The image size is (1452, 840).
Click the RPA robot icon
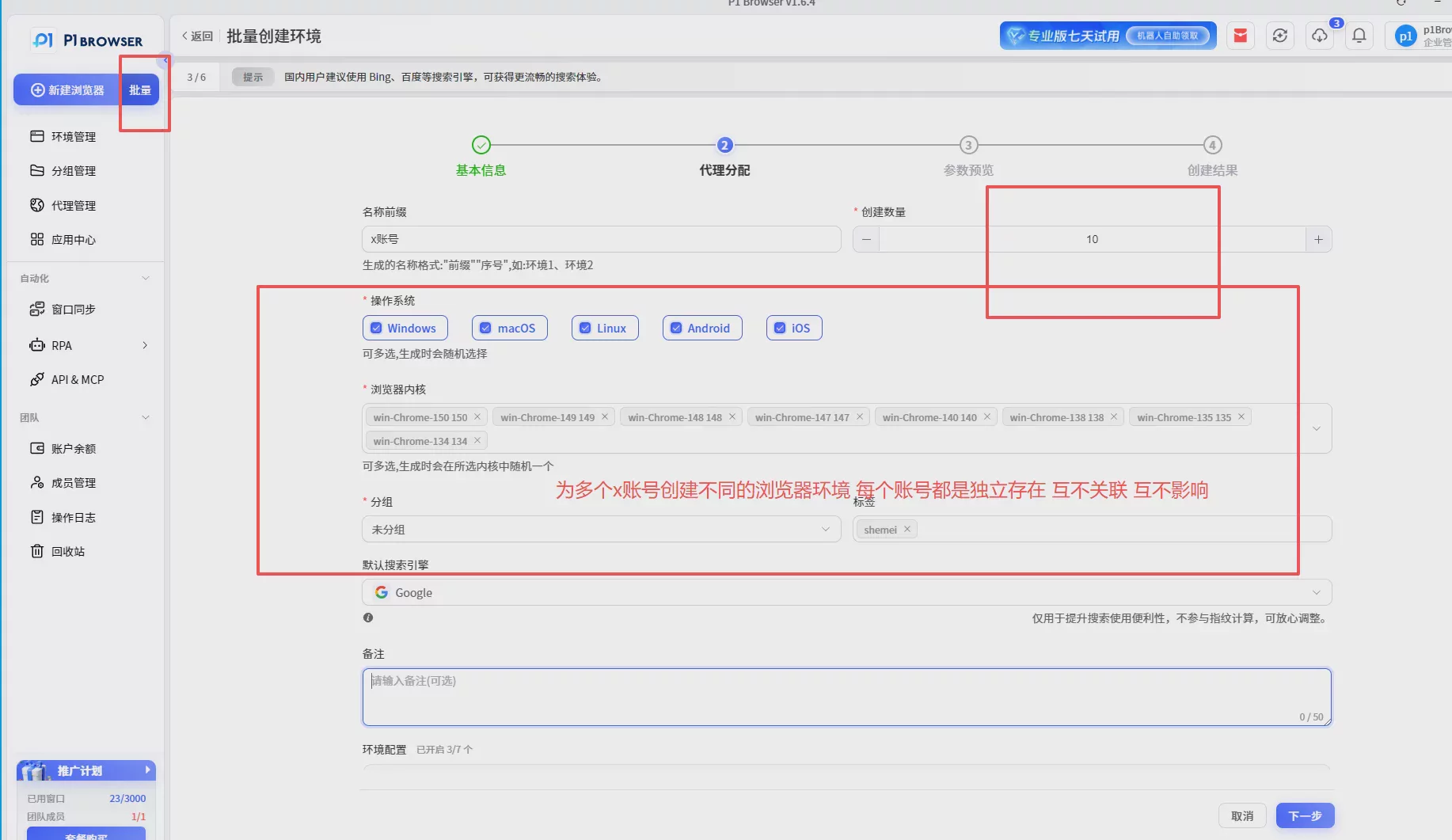[x=37, y=345]
